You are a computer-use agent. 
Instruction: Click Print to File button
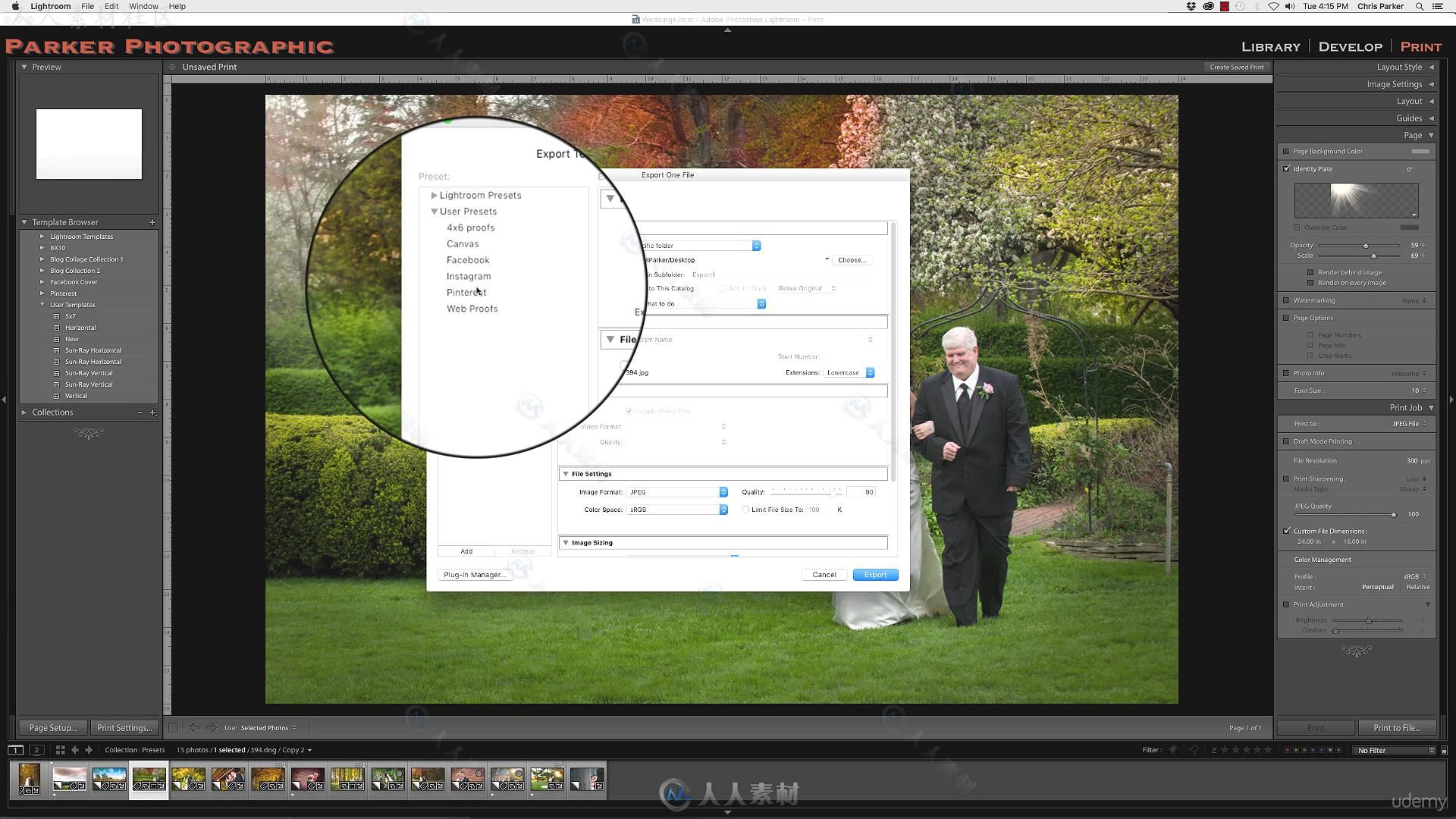[x=1396, y=728]
